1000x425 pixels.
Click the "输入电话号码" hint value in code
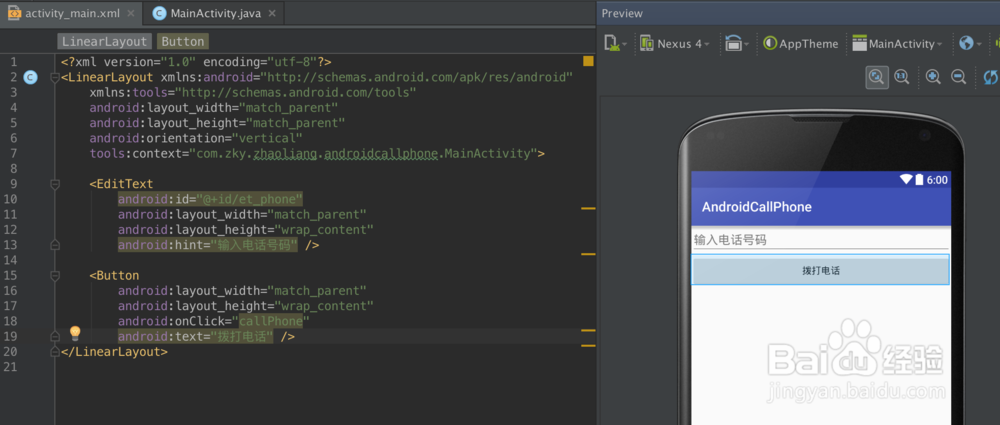[254, 245]
